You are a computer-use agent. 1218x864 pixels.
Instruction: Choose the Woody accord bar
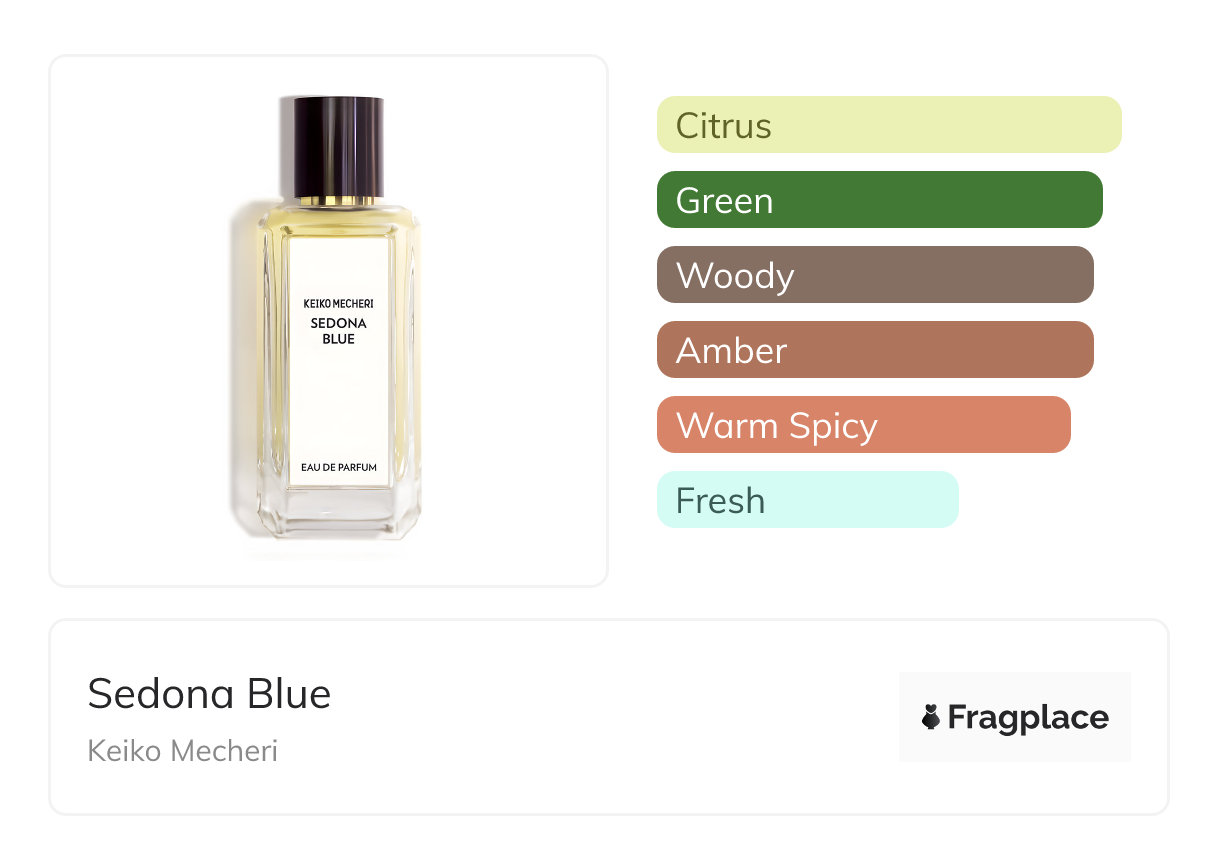point(874,275)
